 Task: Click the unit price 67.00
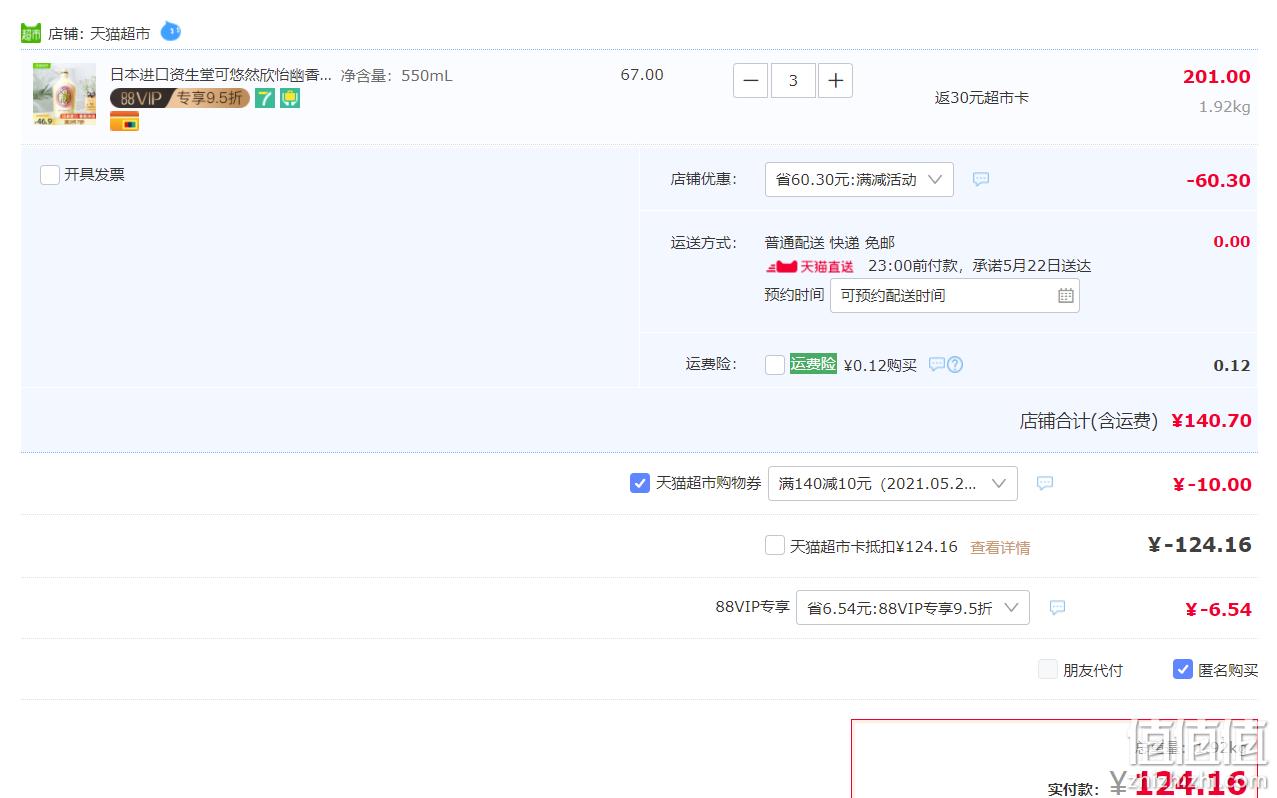click(642, 75)
